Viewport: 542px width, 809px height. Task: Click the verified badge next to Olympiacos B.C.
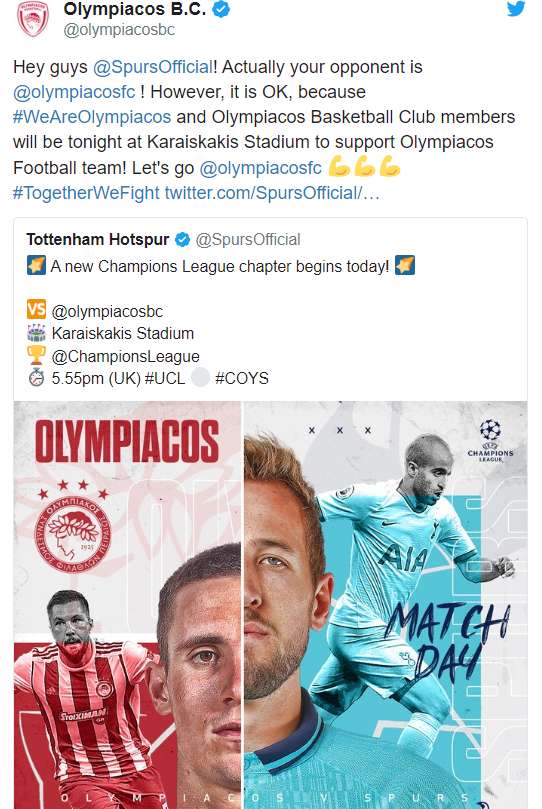click(x=221, y=9)
